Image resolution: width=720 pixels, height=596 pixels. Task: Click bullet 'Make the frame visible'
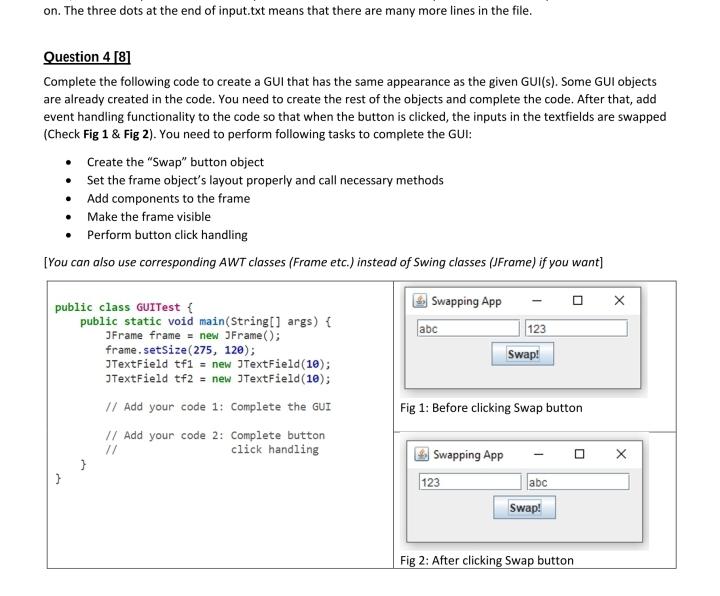coord(149,217)
